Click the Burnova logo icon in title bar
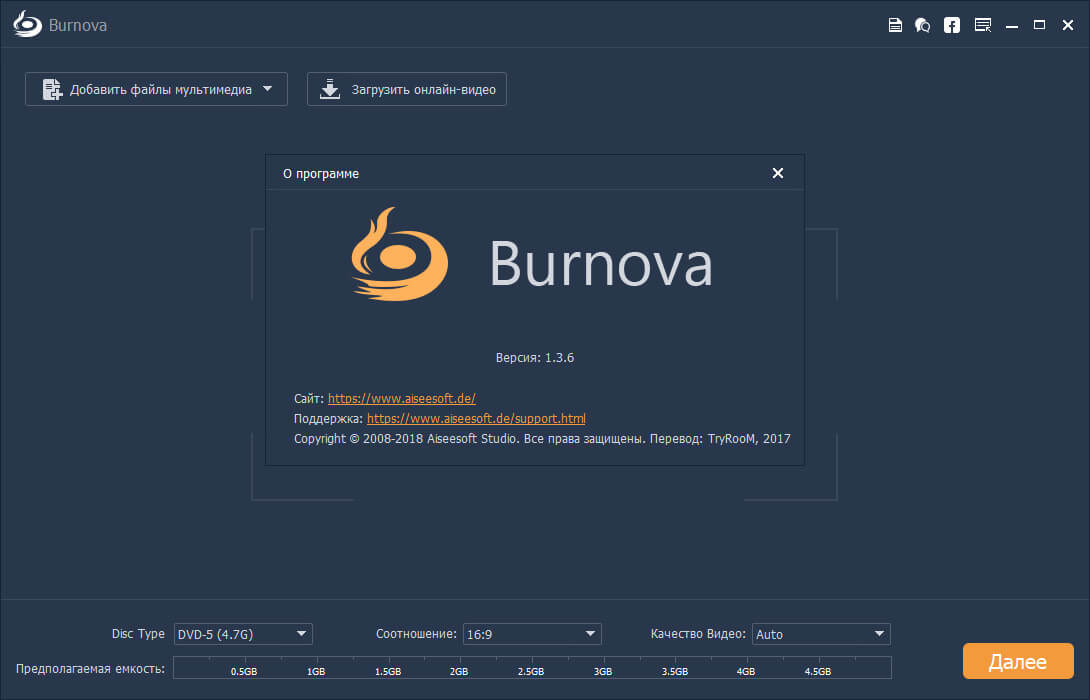Screen dimensions: 1090x700 [27, 24]
